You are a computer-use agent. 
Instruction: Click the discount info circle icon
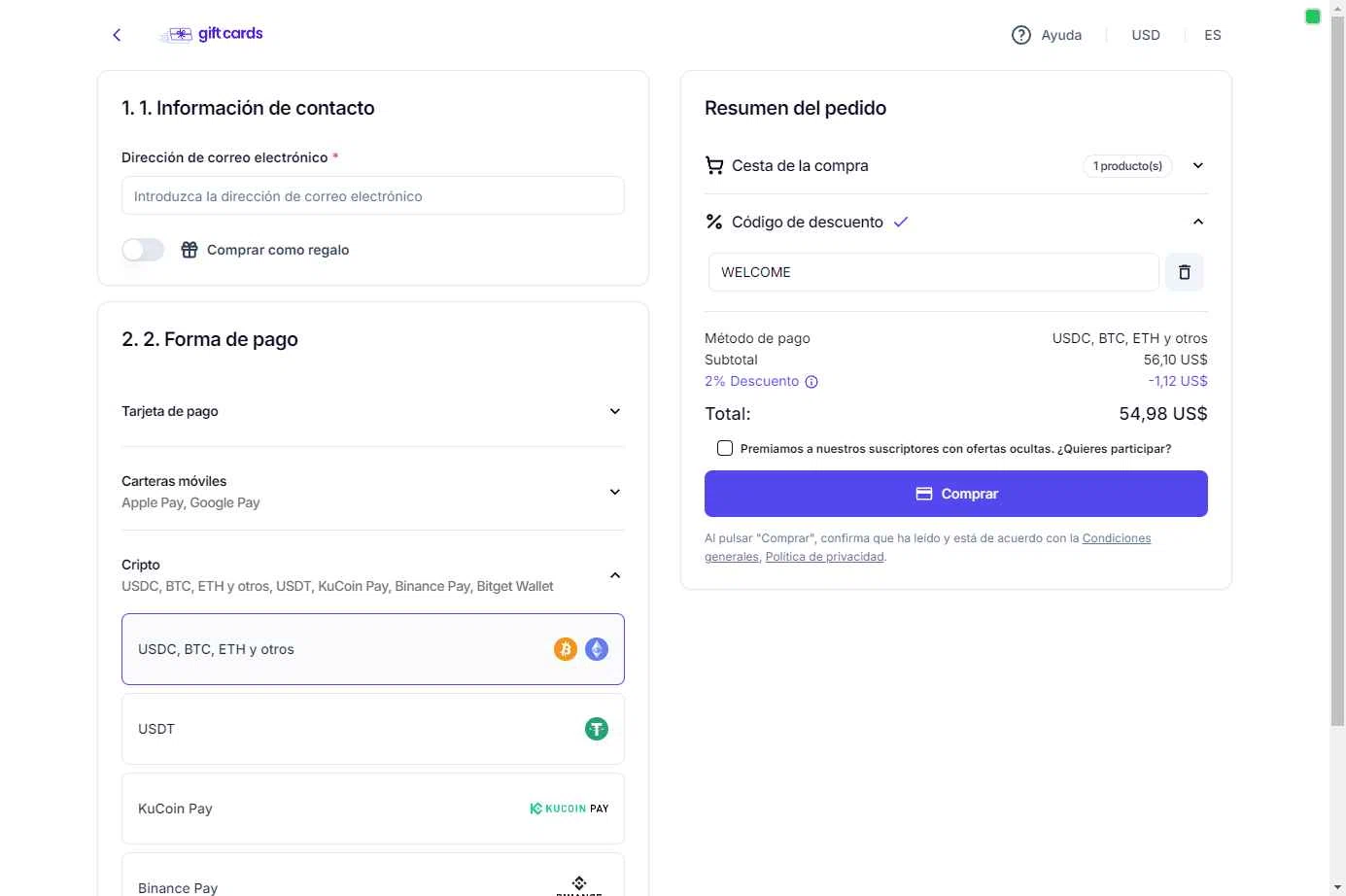(811, 382)
